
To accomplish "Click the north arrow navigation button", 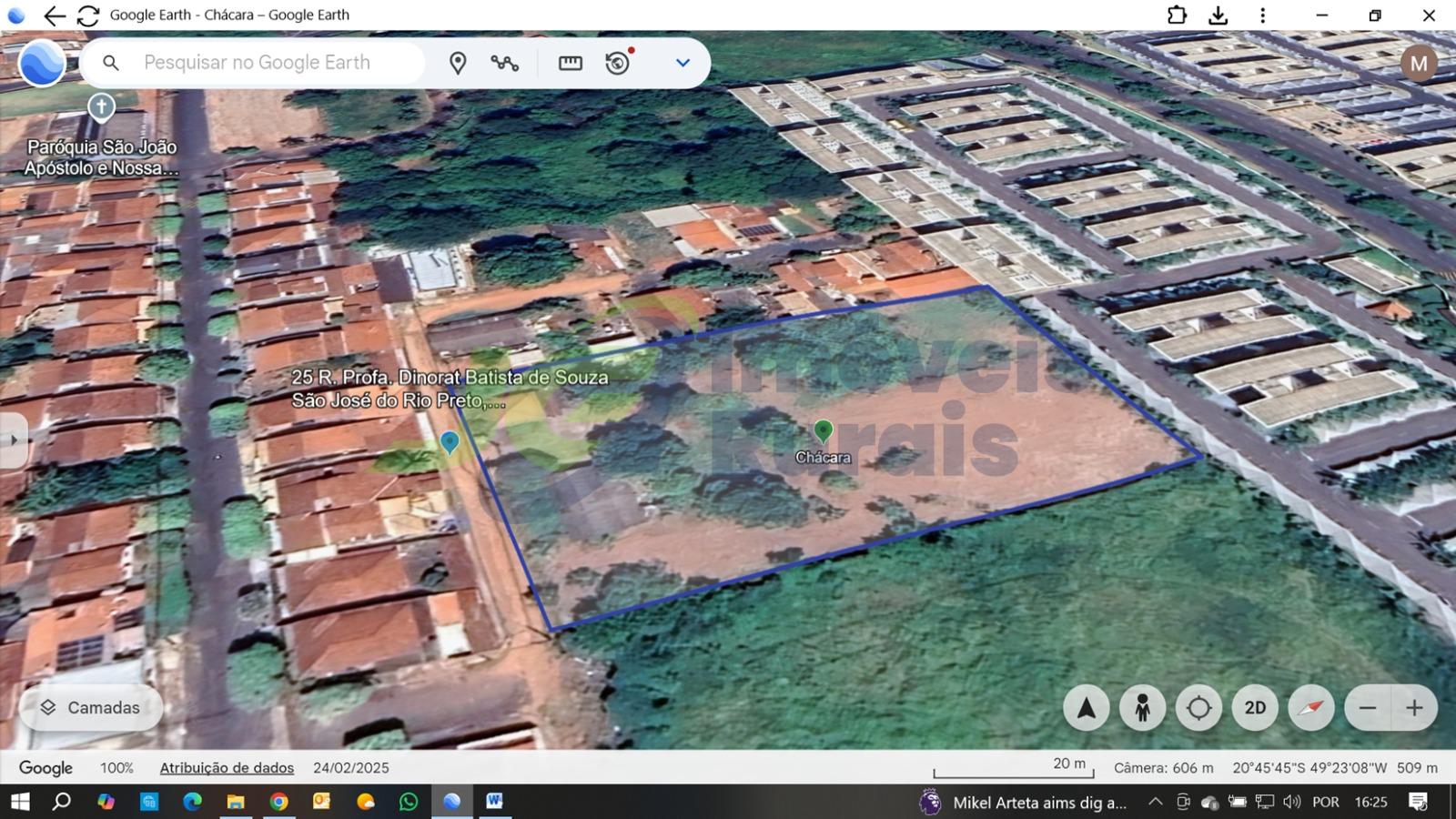I will (x=1086, y=708).
